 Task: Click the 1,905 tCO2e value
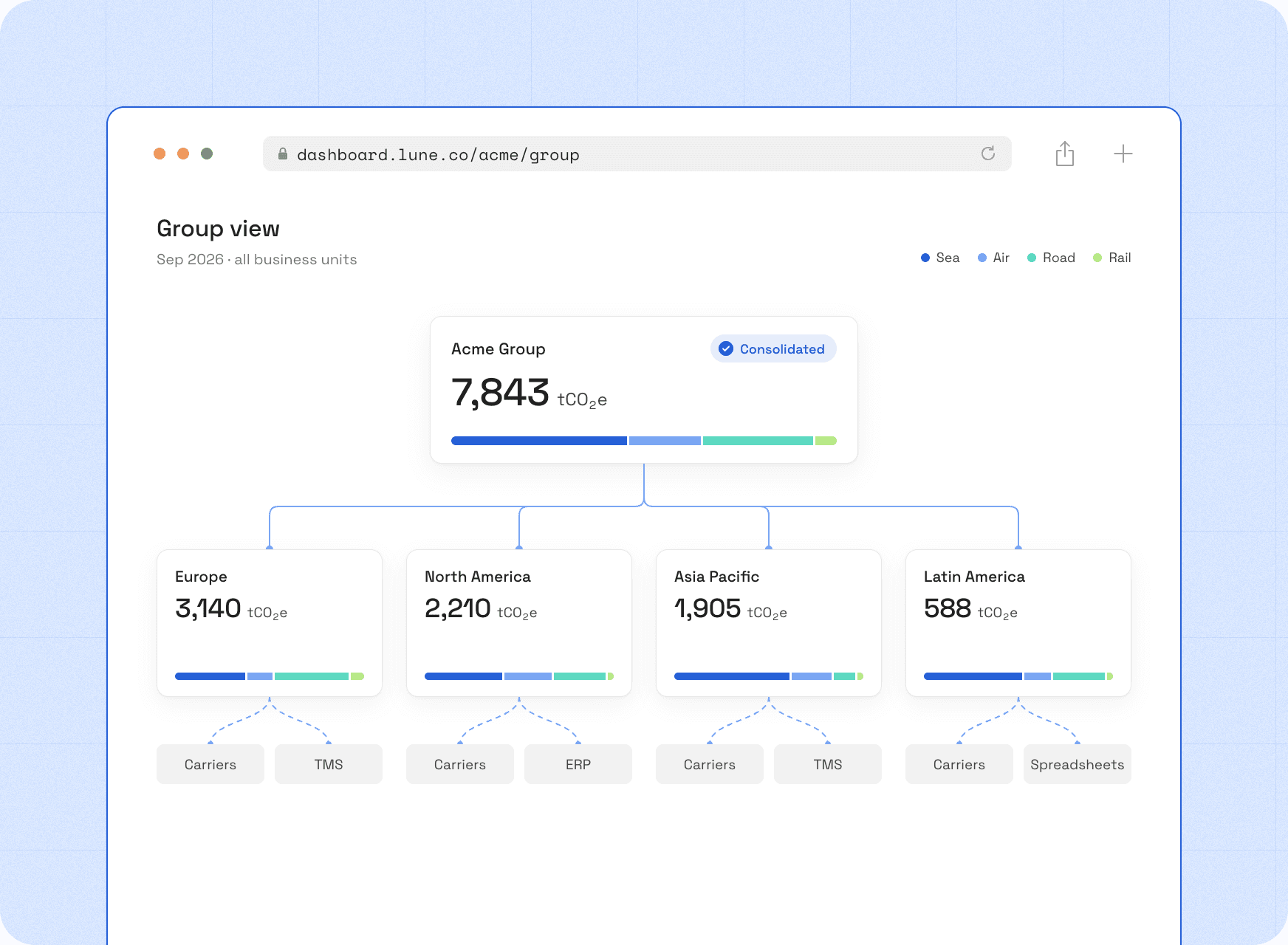click(x=730, y=609)
